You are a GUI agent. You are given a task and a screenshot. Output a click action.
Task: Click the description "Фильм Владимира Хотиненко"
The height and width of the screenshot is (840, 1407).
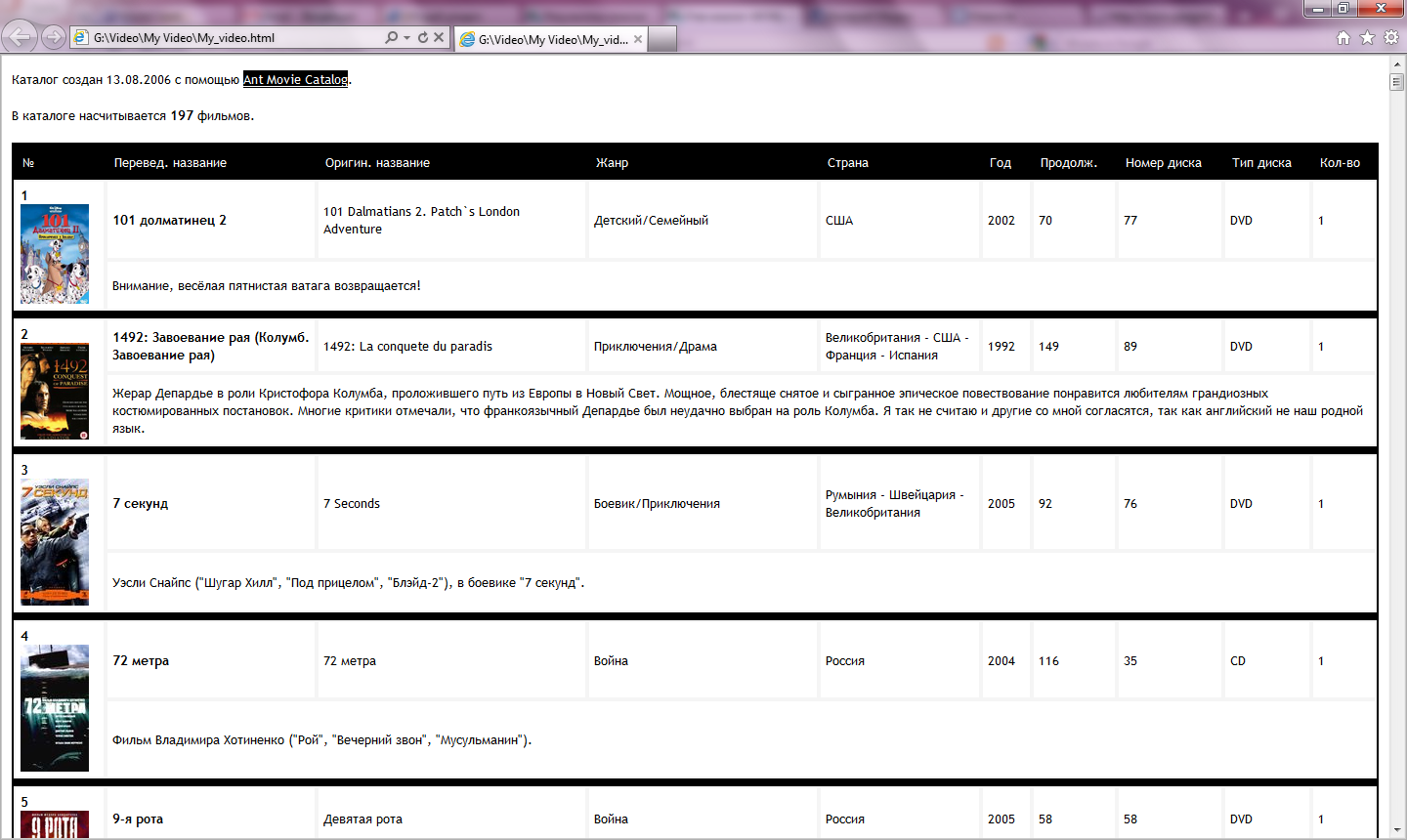322,740
